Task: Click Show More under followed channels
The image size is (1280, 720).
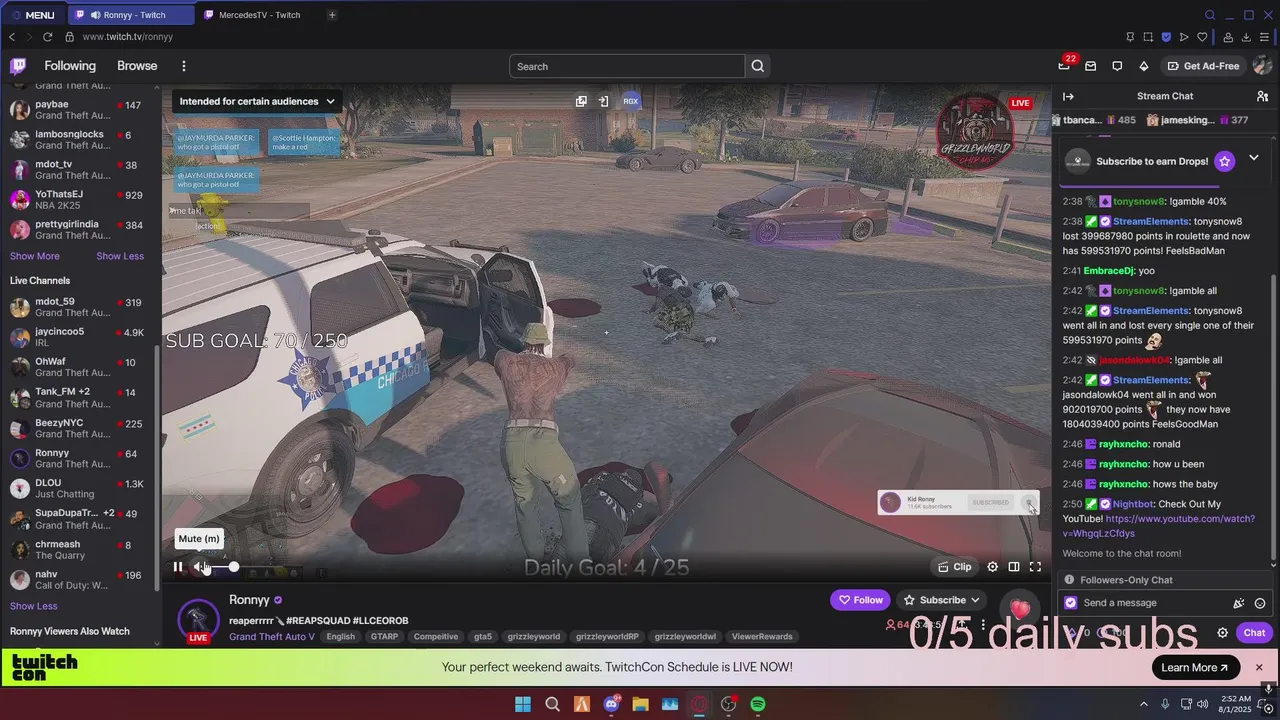Action: [x=34, y=256]
